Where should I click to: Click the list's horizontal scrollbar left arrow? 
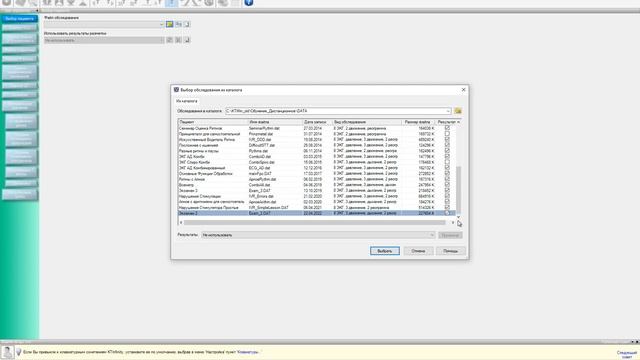pos(181,222)
